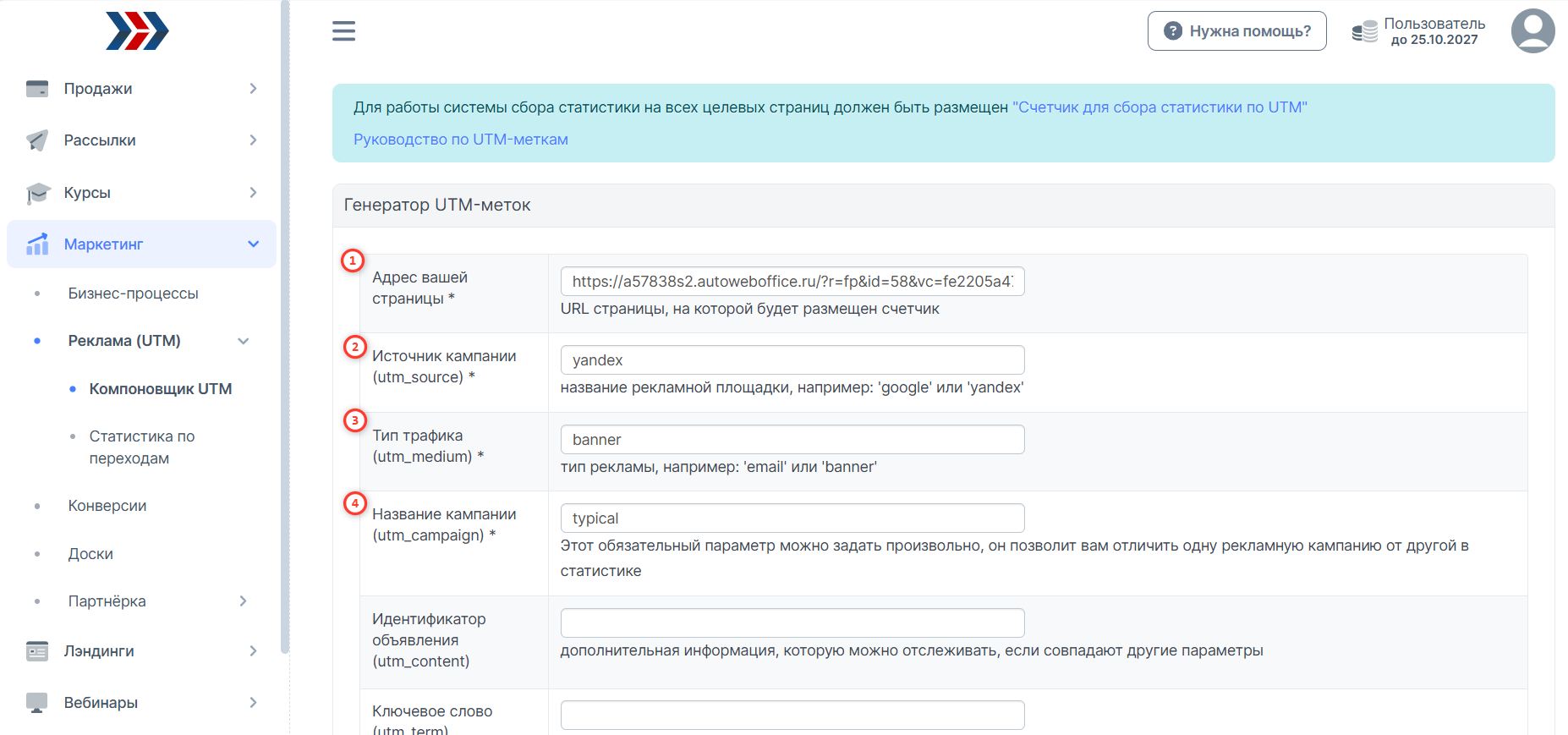
Task: Open Руководство по UTM-меткам link
Action: coord(461,140)
